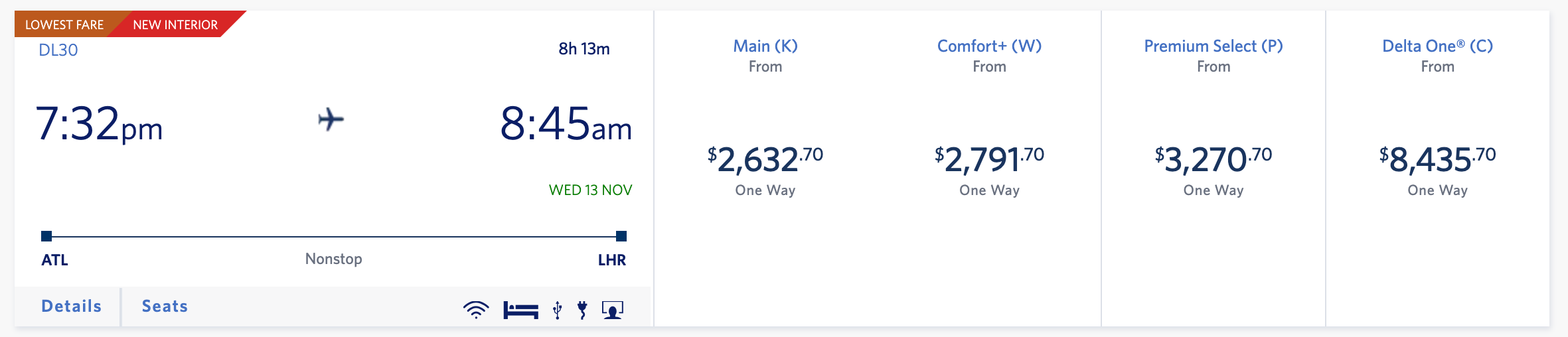Click the USB power amenity icon
The width and height of the screenshot is (1568, 337).
[x=558, y=310]
